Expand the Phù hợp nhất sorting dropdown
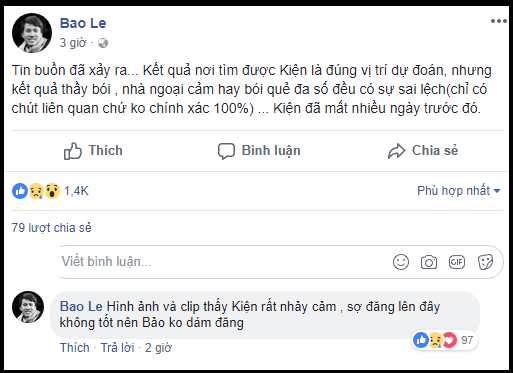Screen dimensions: 513x373 tap(459, 191)
